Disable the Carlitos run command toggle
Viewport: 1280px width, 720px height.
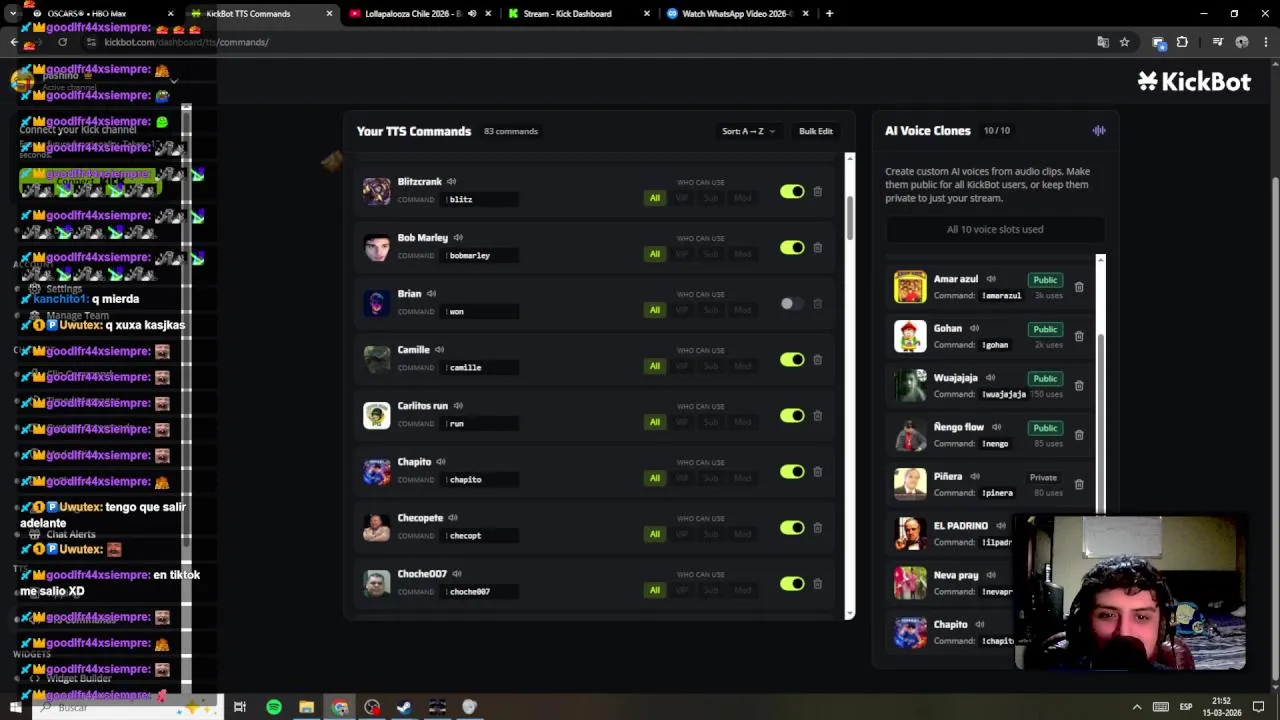point(792,415)
